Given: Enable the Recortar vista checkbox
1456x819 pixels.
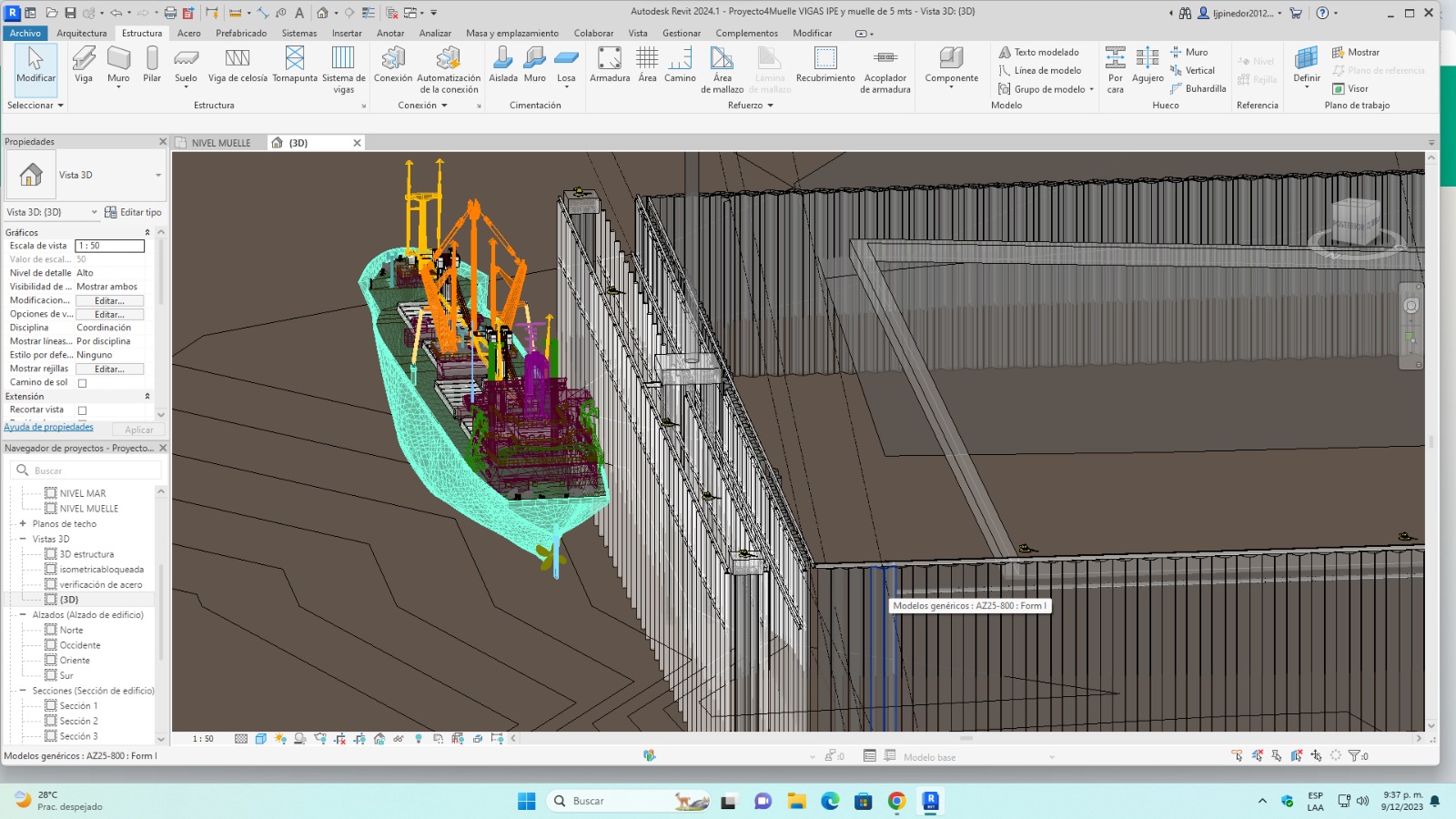Looking at the screenshot, I should 82,409.
